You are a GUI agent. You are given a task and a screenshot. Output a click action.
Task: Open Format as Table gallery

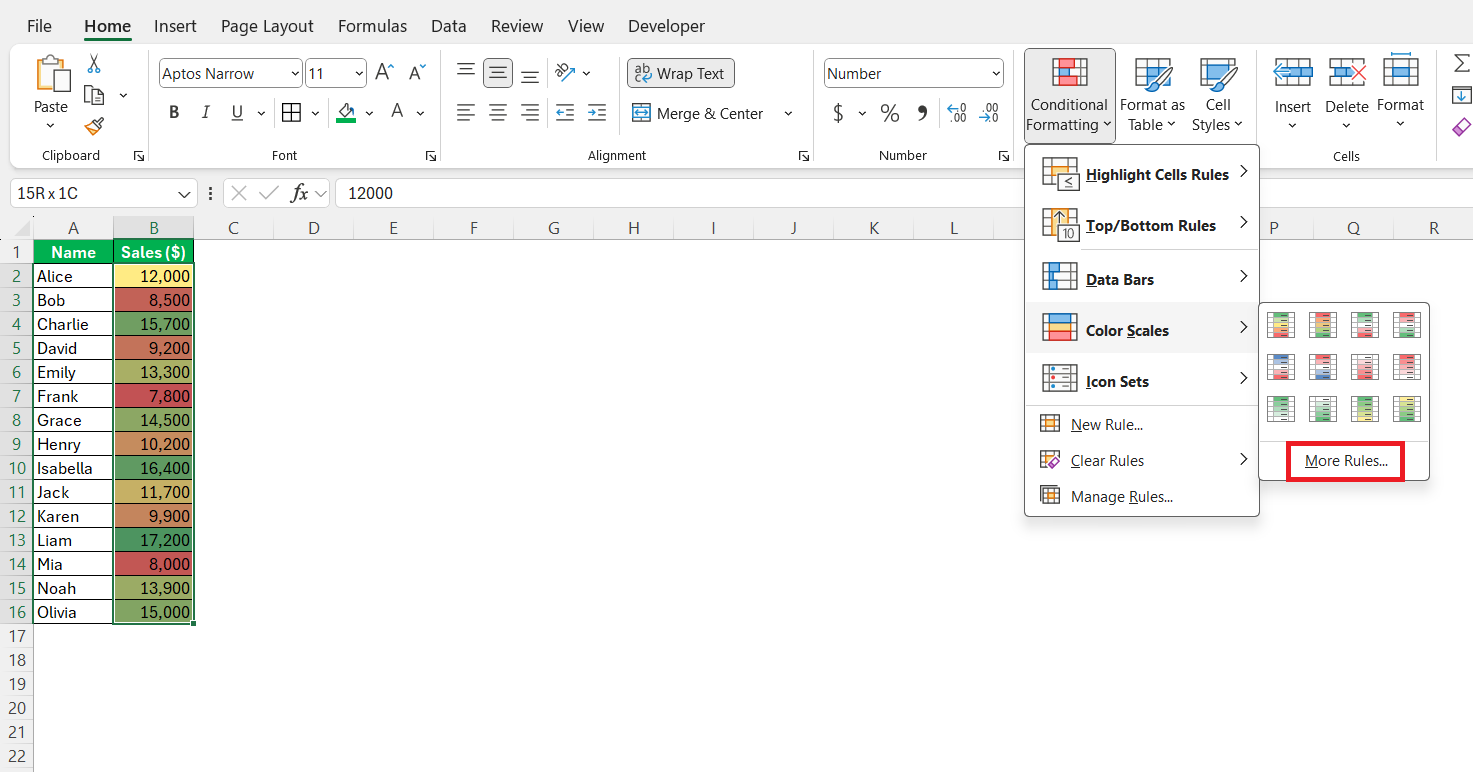click(1152, 95)
